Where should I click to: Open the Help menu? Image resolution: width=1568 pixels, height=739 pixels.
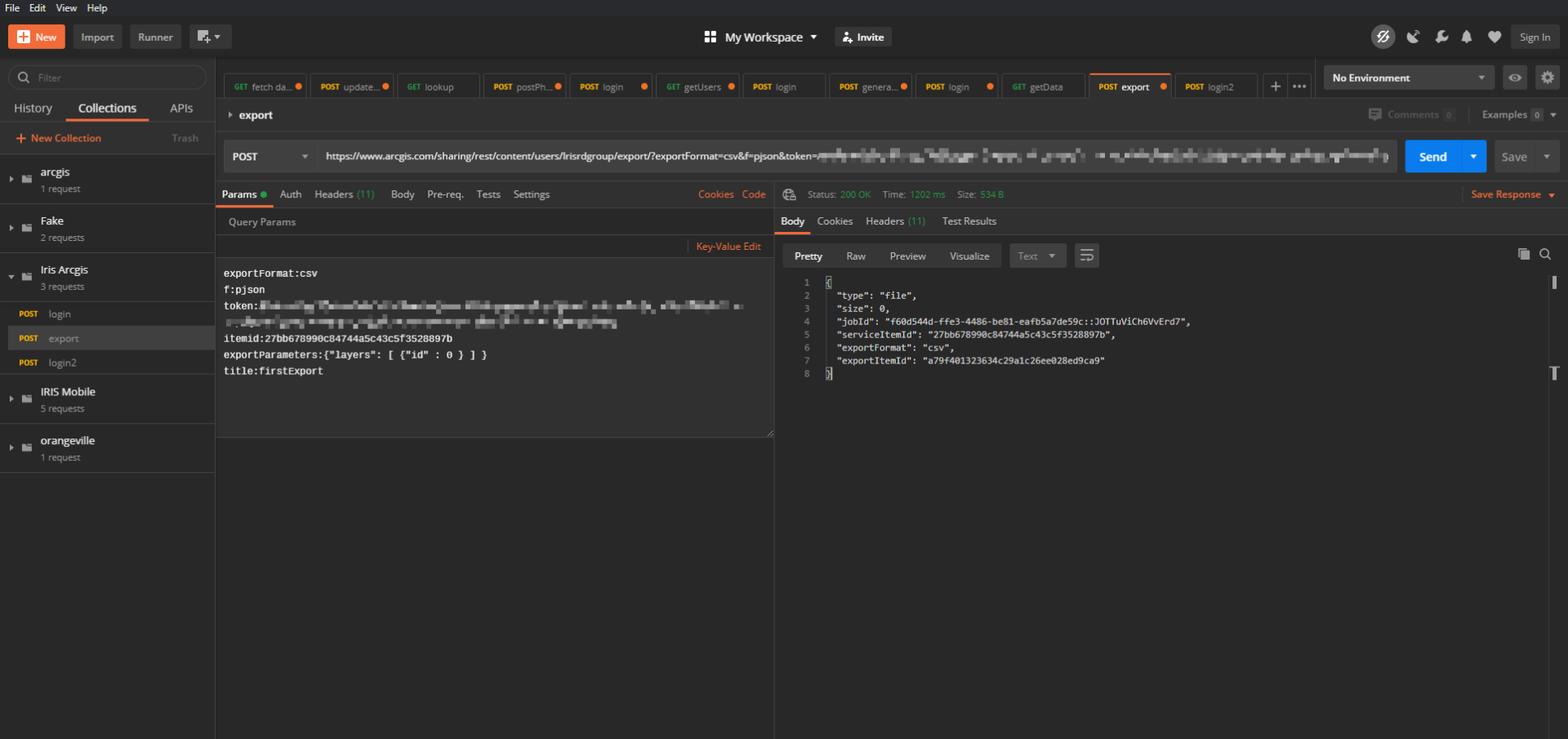(97, 8)
